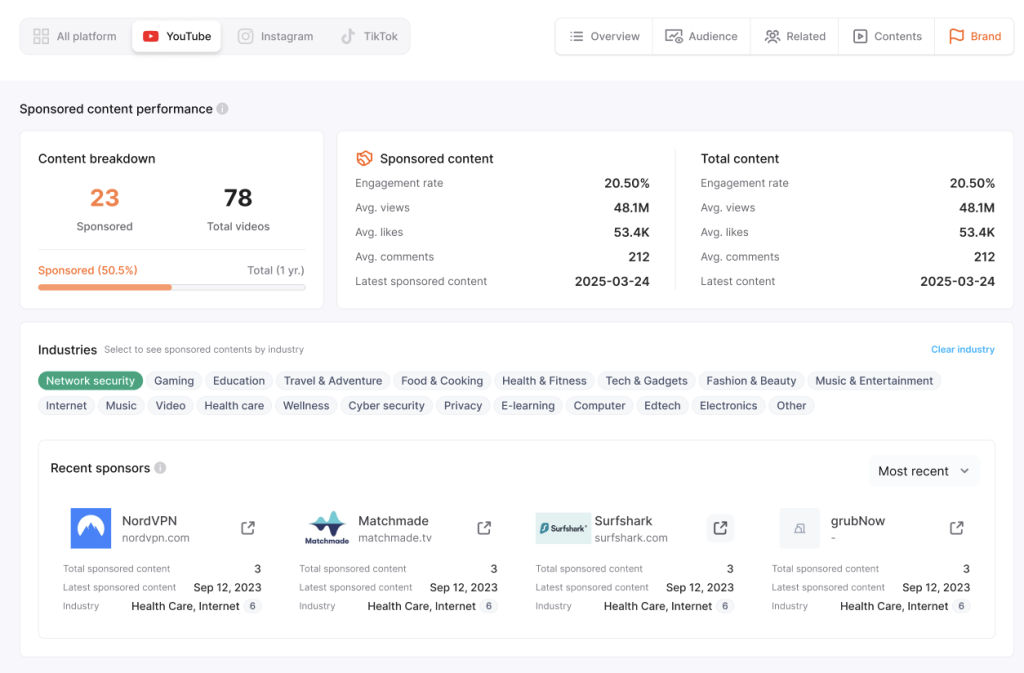This screenshot has width=1024, height=673.
Task: Click info icon next to Recent sponsors
Action: 160,468
